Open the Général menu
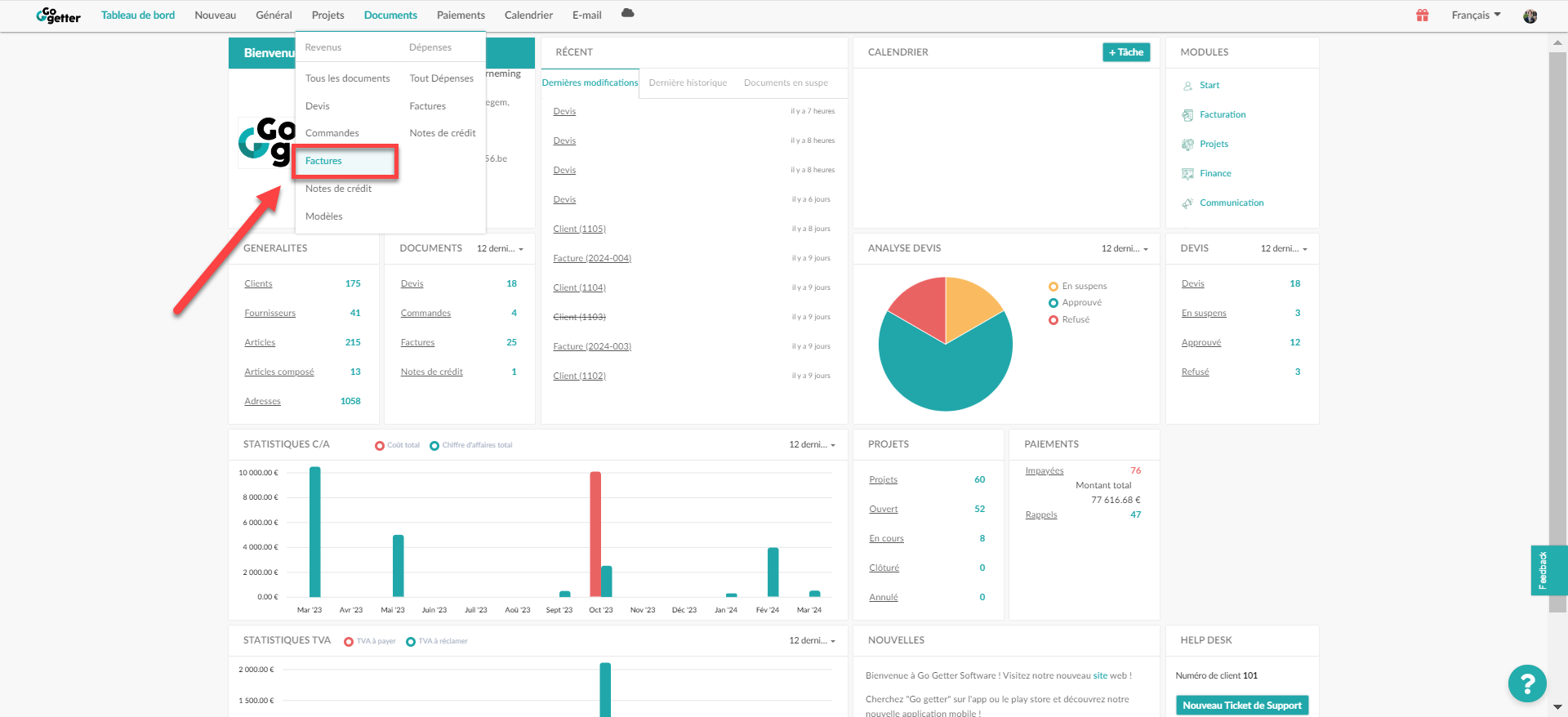1568x717 pixels. 274,16
